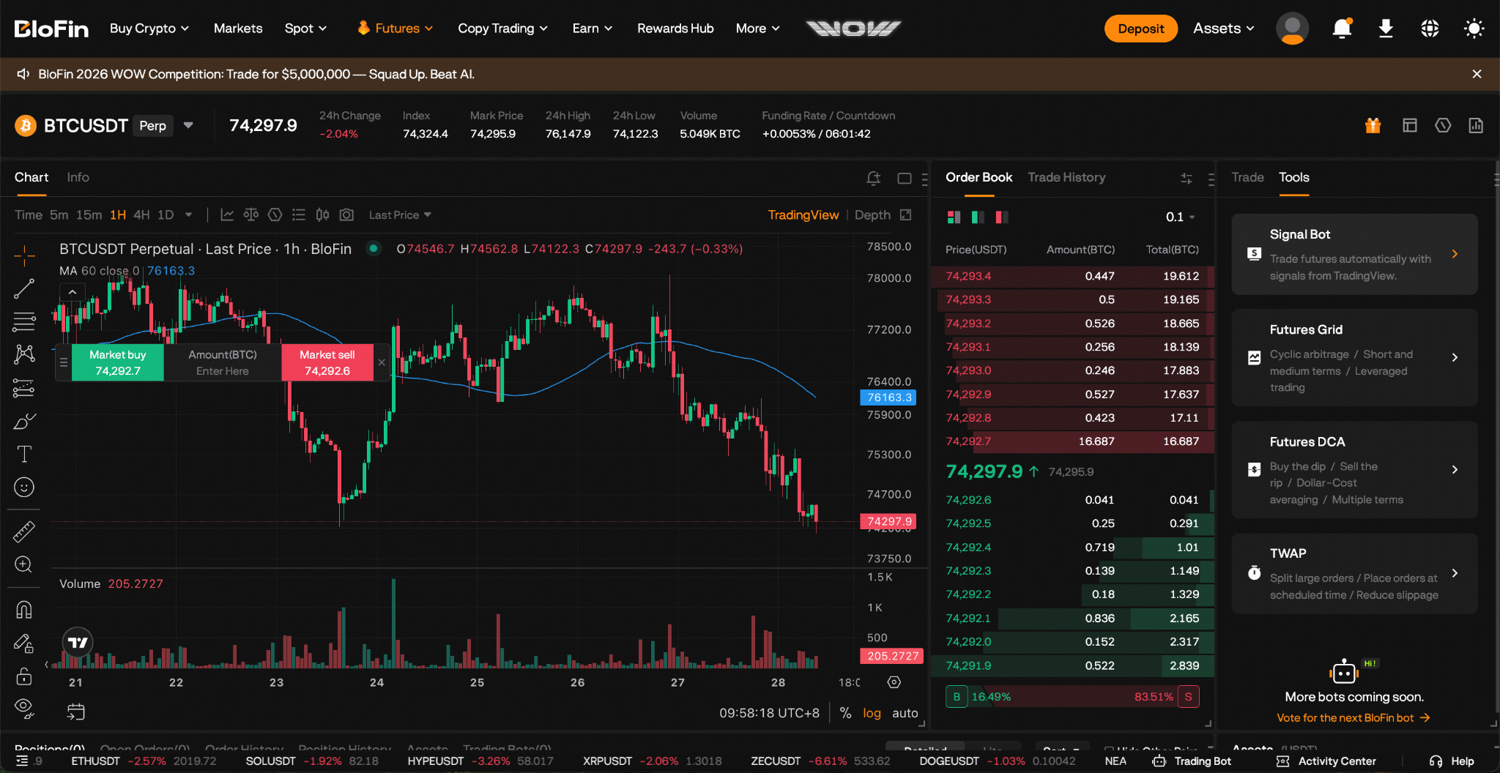Switch chart view to Depth
Viewport: 1500px width, 773px height.
coord(872,215)
